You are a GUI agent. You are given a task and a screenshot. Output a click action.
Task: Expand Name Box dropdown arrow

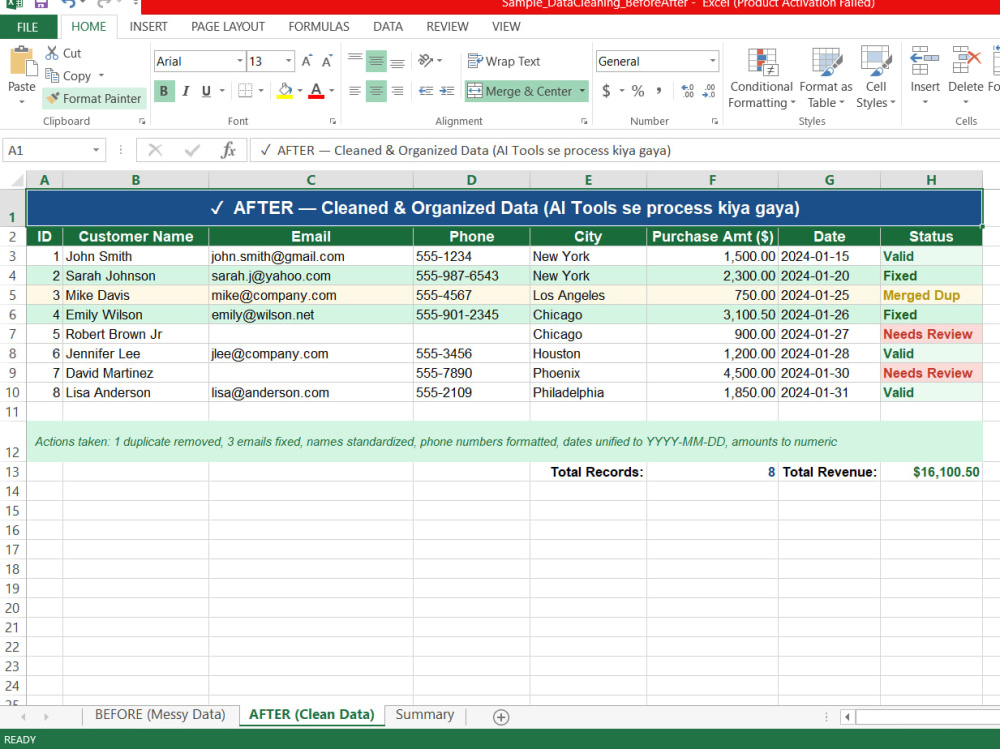(96, 151)
